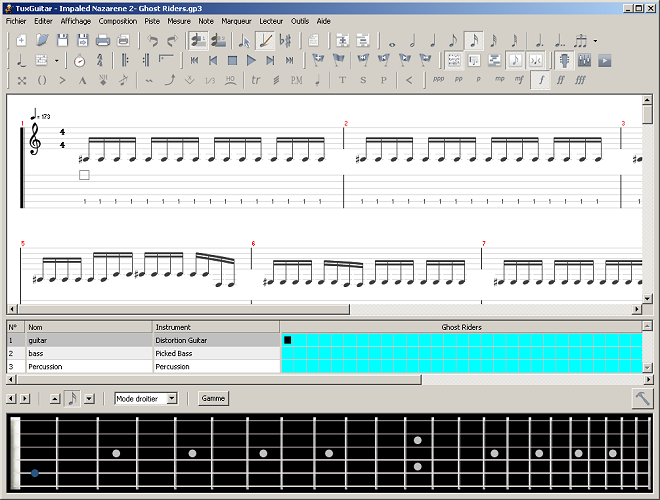Click the Picked Bass instrument cell

point(216,353)
